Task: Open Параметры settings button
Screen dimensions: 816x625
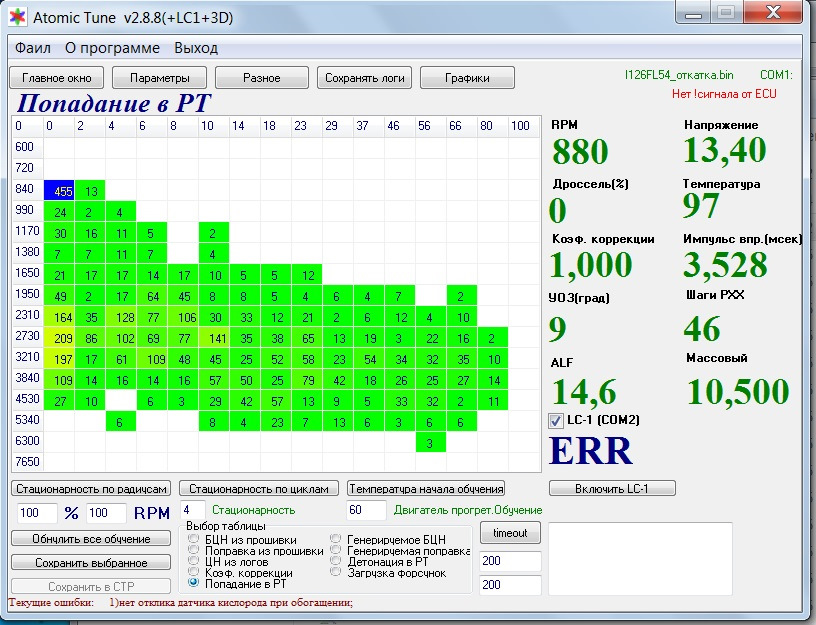Action: tap(159, 78)
